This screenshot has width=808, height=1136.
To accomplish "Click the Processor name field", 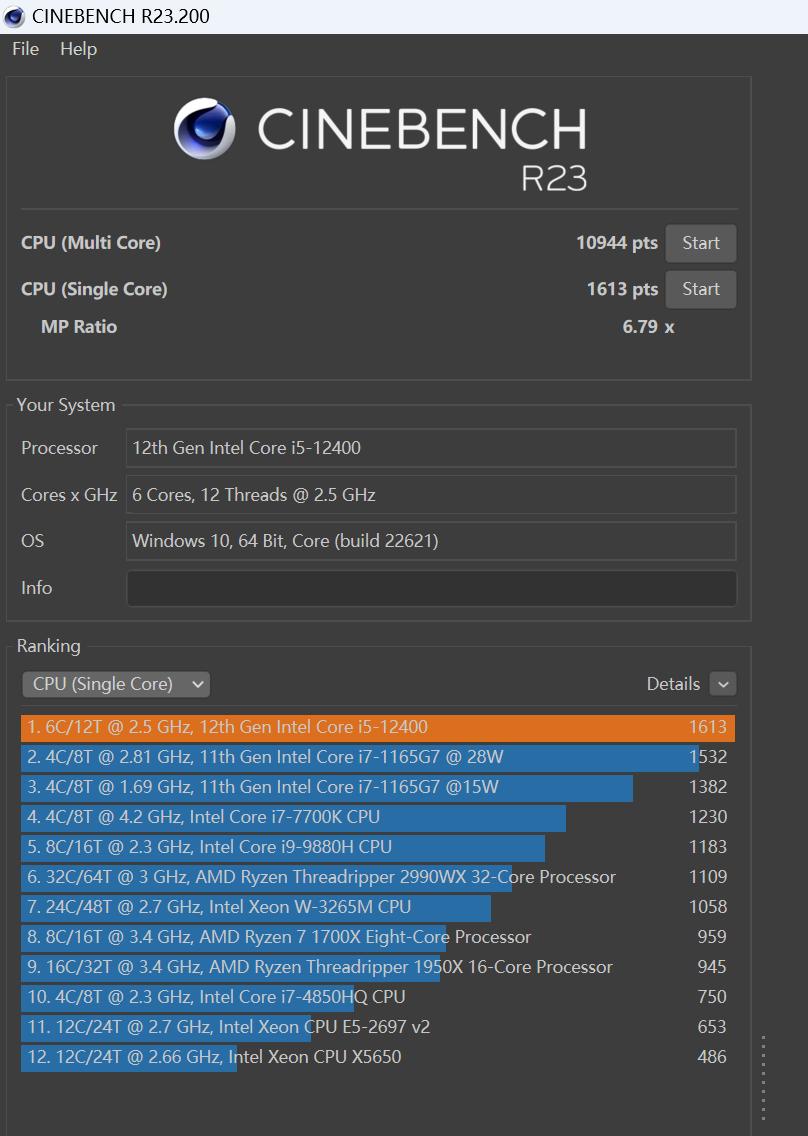I will tap(431, 448).
